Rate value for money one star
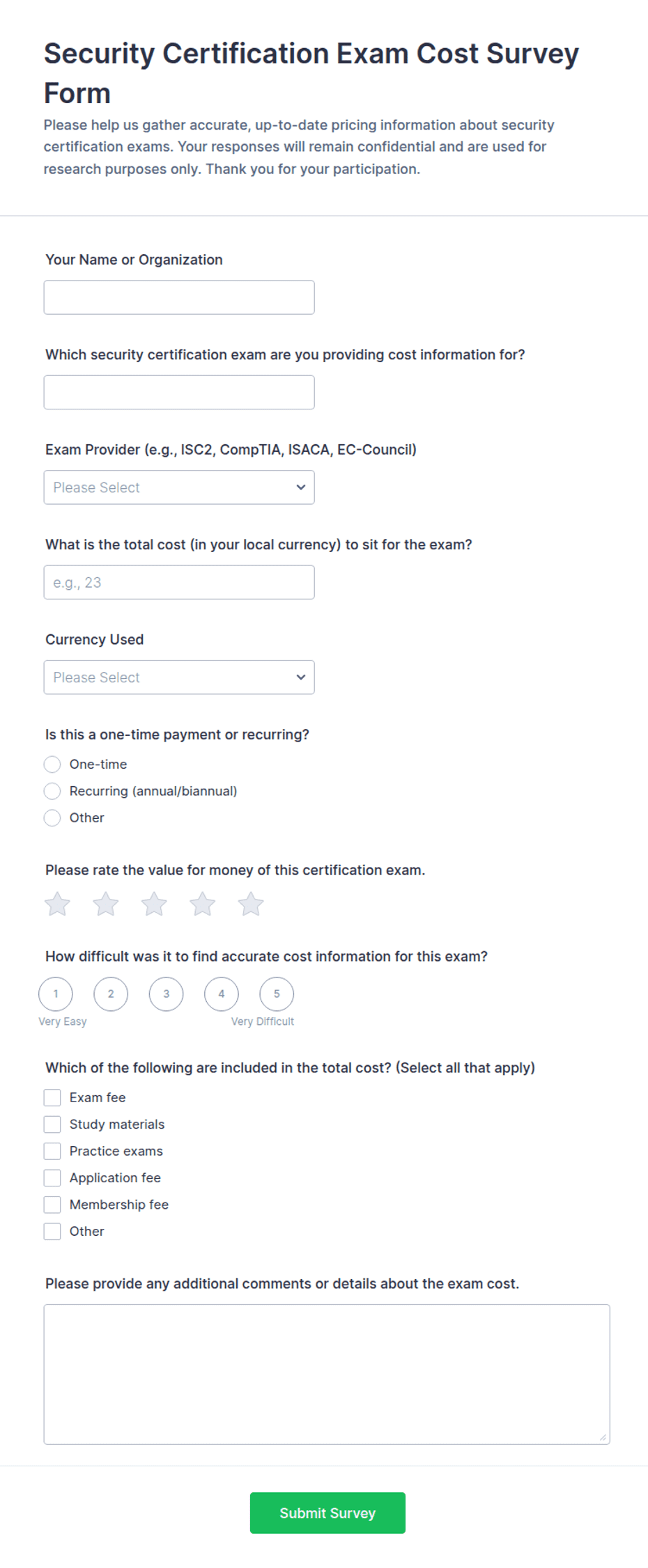 (x=57, y=904)
